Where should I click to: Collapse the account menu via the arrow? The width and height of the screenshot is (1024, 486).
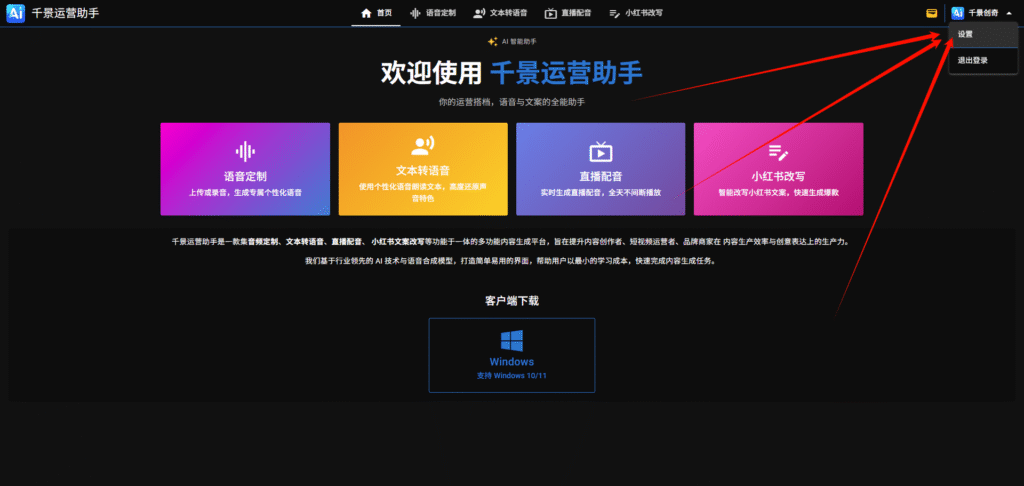[1009, 13]
